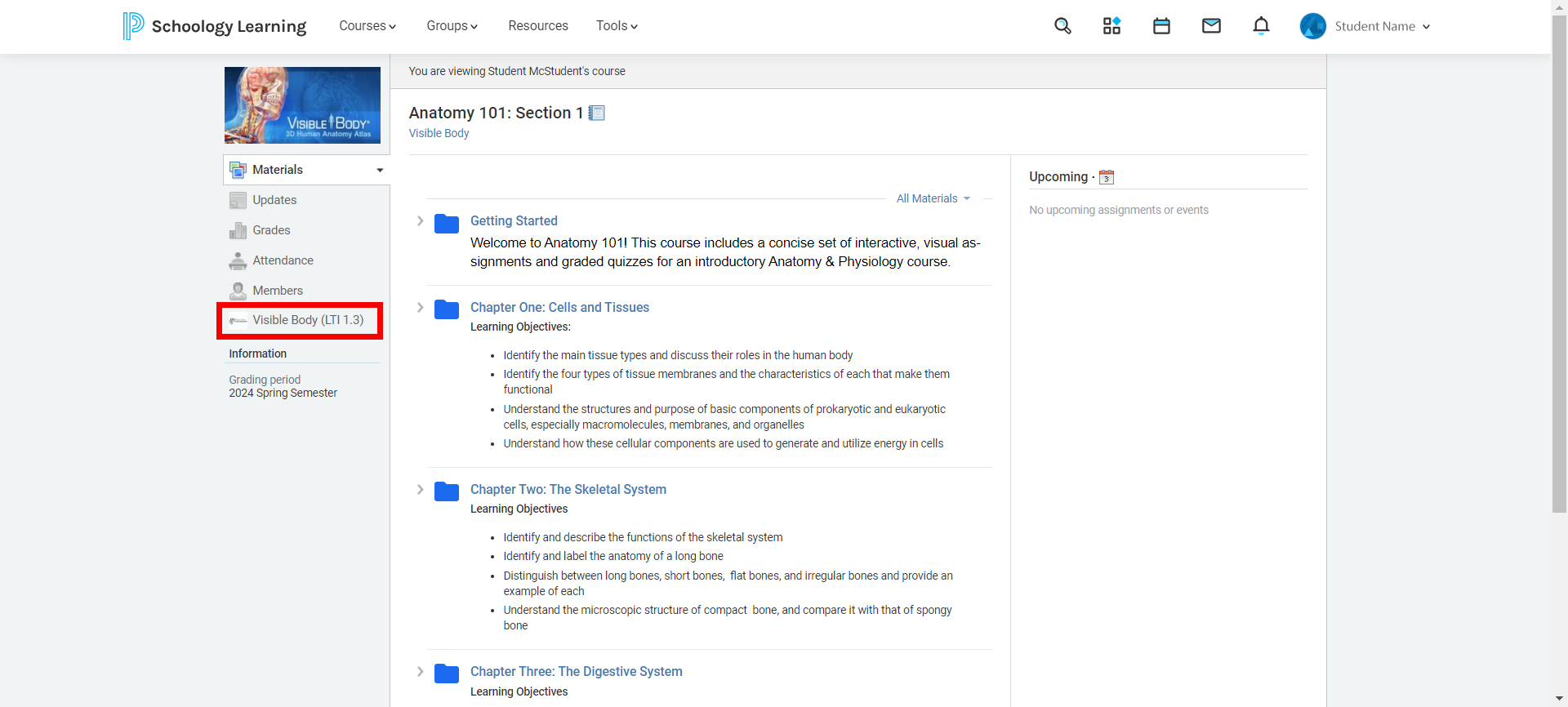Viewport: 1568px width, 707px height.
Task: Open the All Materials filter dropdown
Action: (x=933, y=198)
